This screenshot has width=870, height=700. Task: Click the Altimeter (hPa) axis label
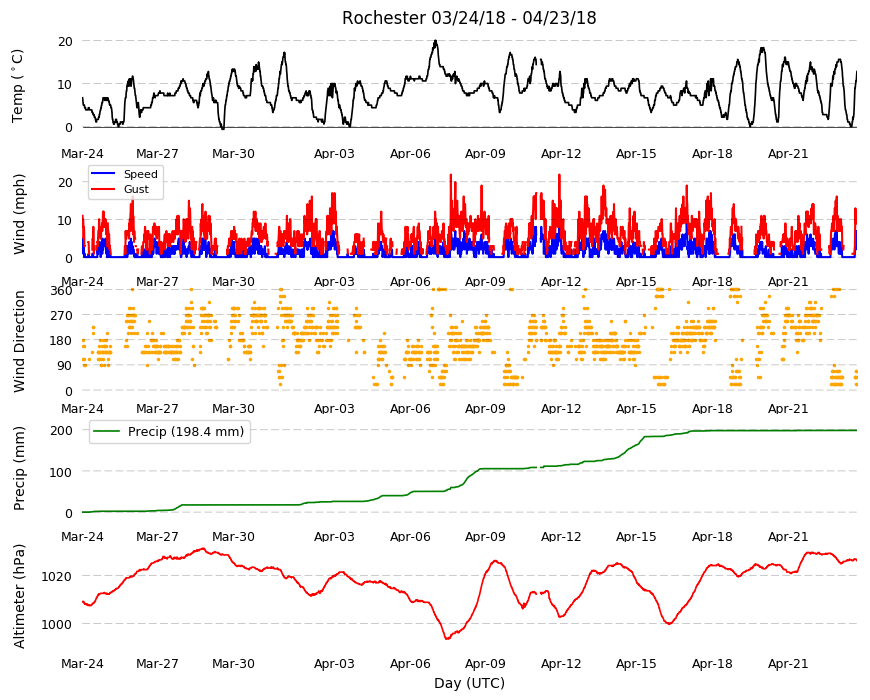(x=19, y=596)
